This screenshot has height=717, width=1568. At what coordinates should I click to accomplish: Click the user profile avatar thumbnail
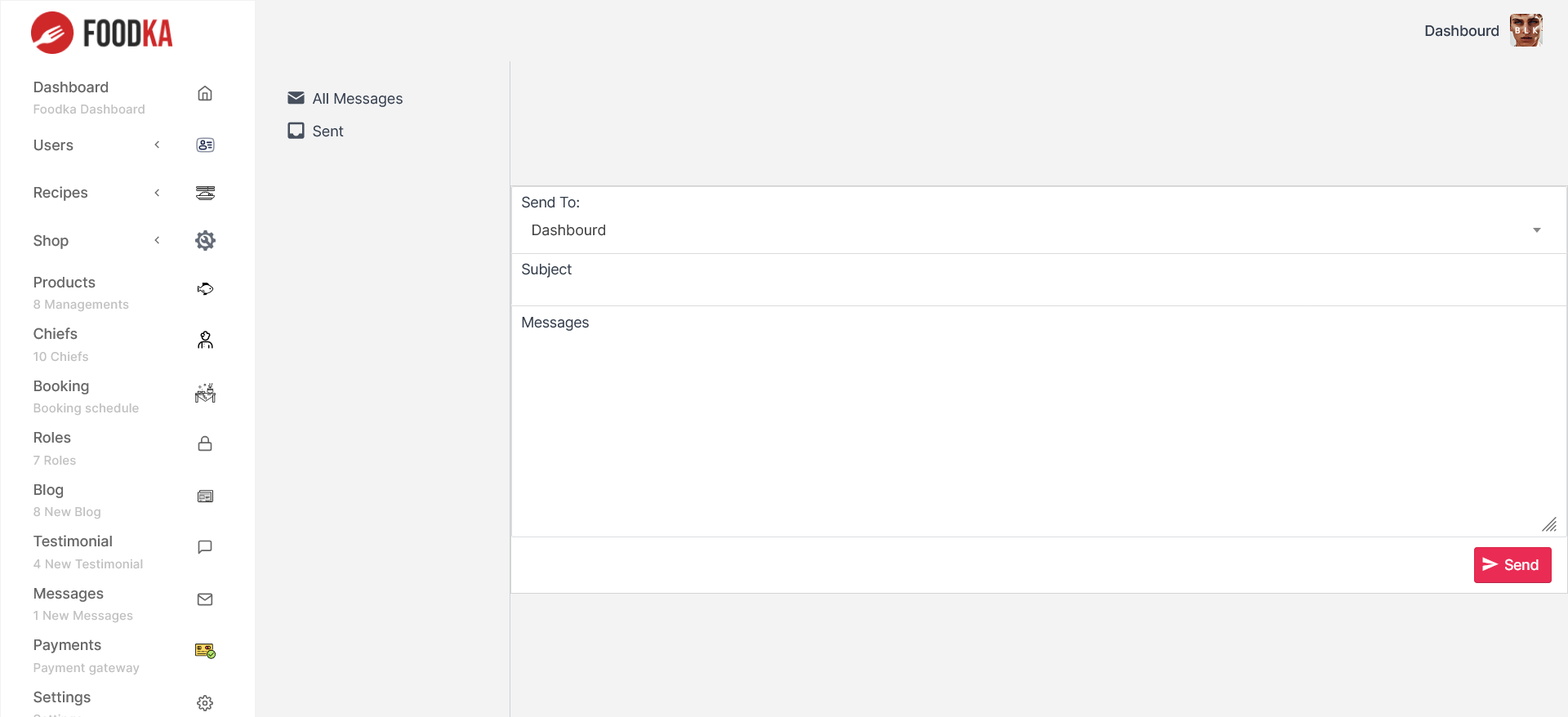(x=1526, y=31)
